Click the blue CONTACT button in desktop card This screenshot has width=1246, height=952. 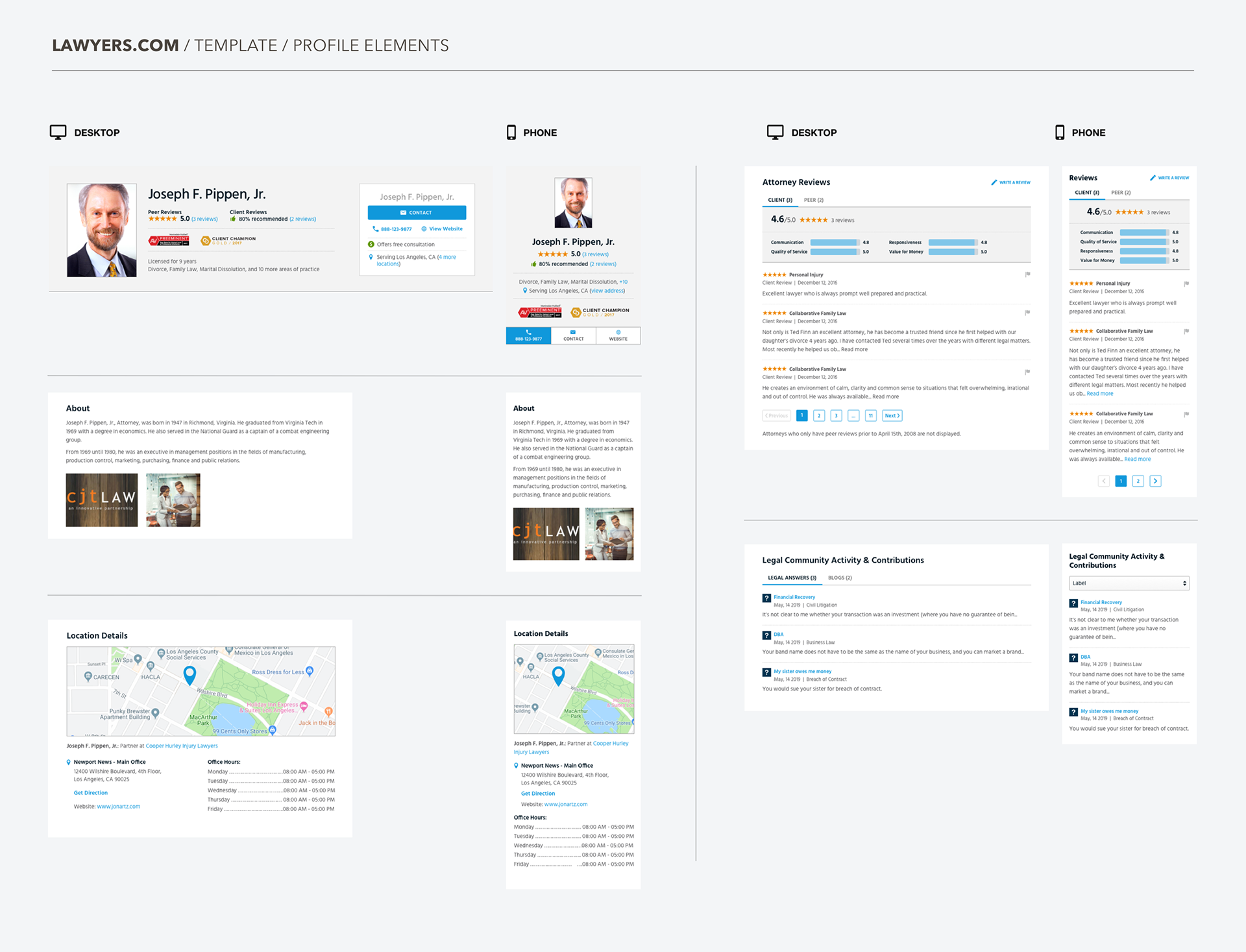(417, 213)
